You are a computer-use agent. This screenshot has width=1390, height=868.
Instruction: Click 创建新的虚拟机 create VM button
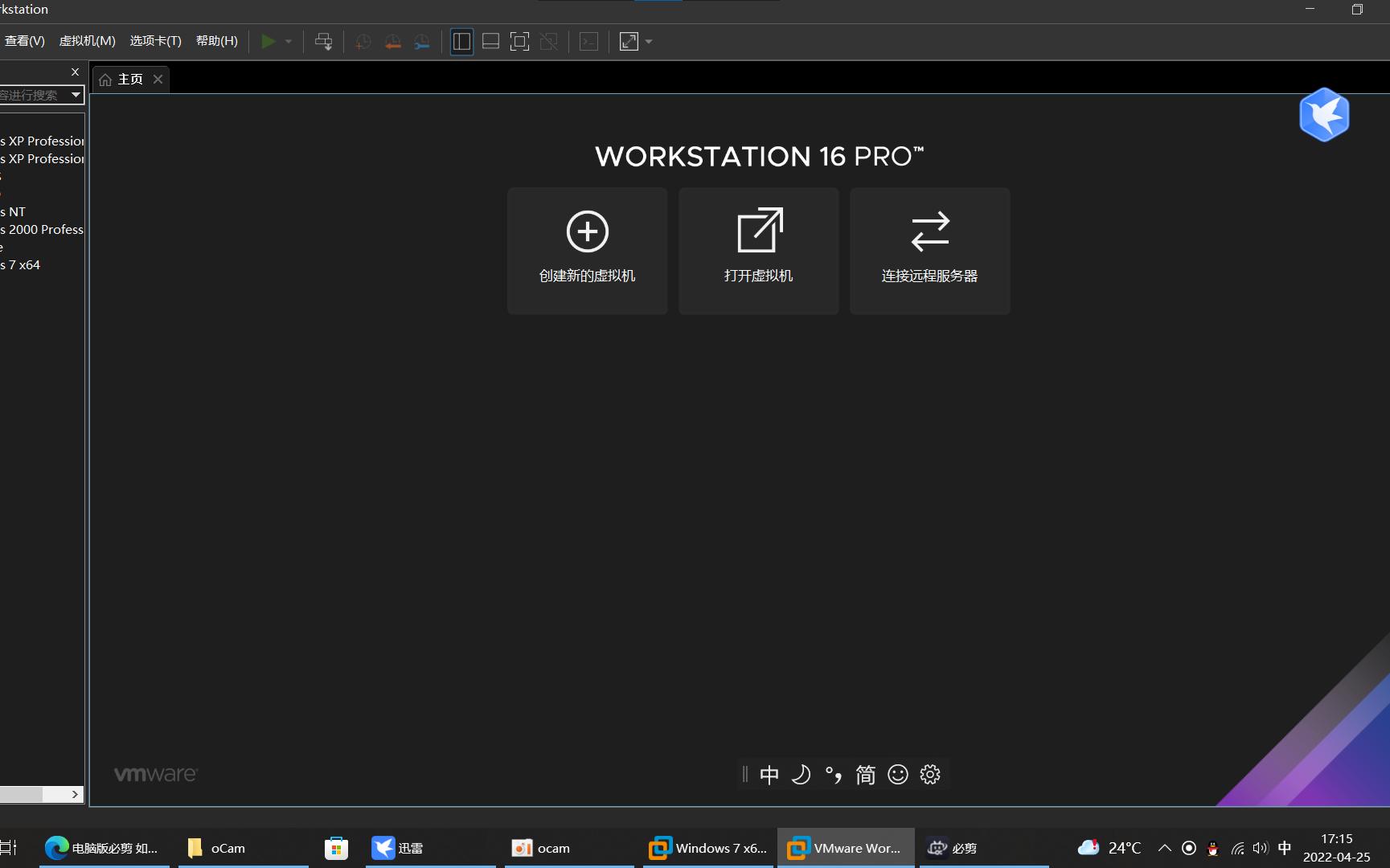point(587,251)
